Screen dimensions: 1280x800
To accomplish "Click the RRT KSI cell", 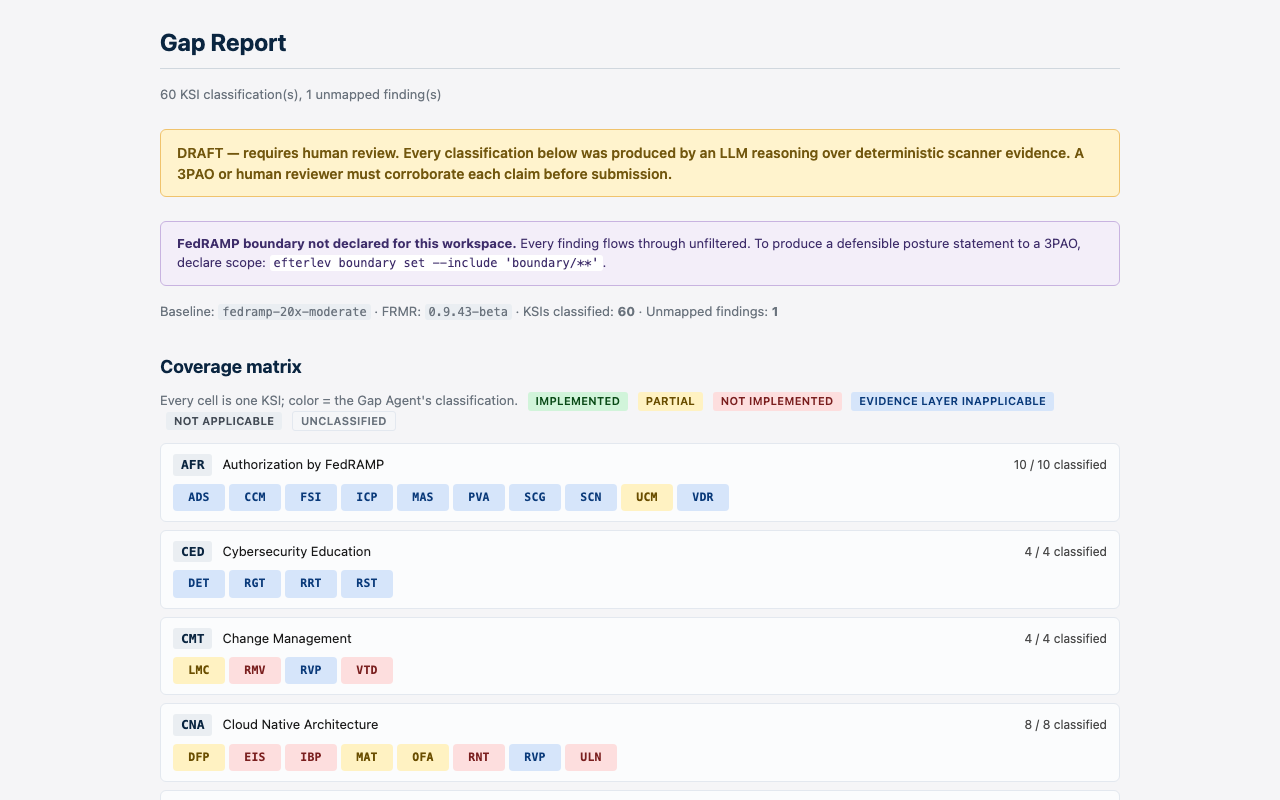I will coord(311,584).
